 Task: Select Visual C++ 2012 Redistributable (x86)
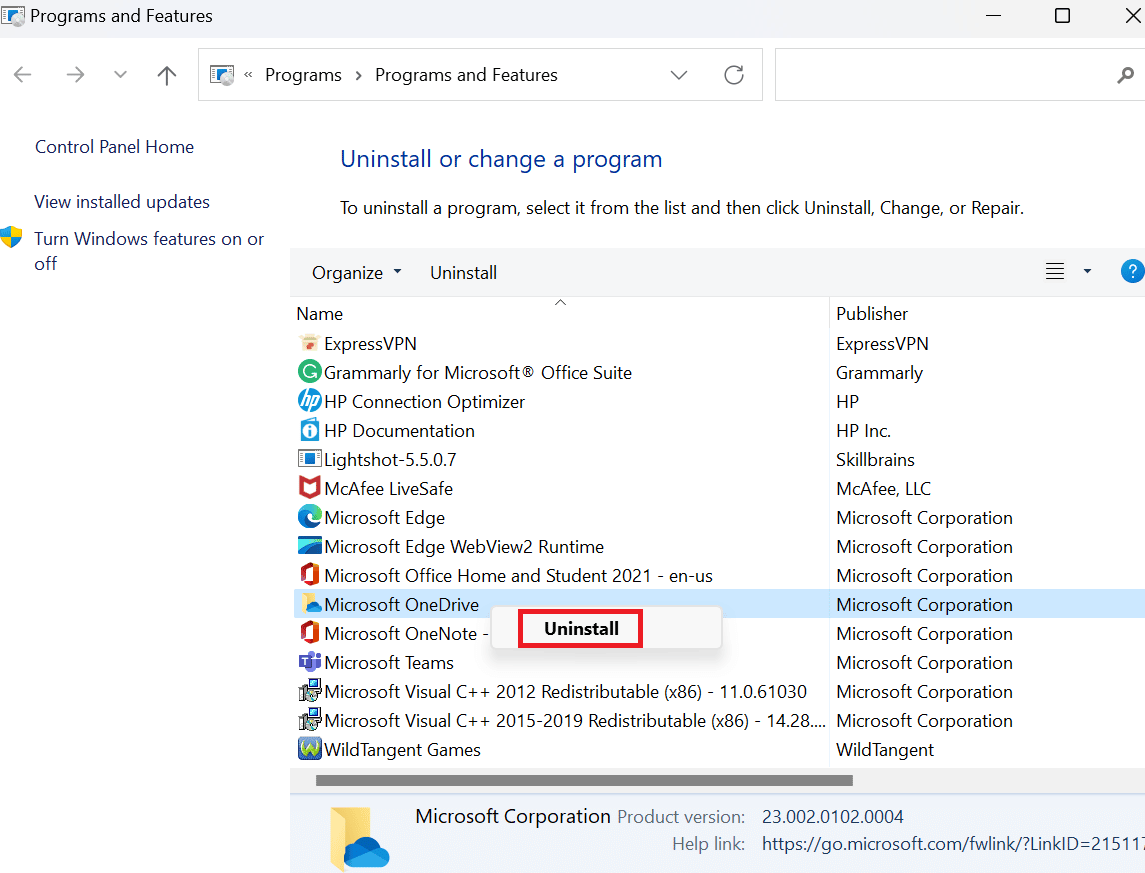click(x=565, y=691)
